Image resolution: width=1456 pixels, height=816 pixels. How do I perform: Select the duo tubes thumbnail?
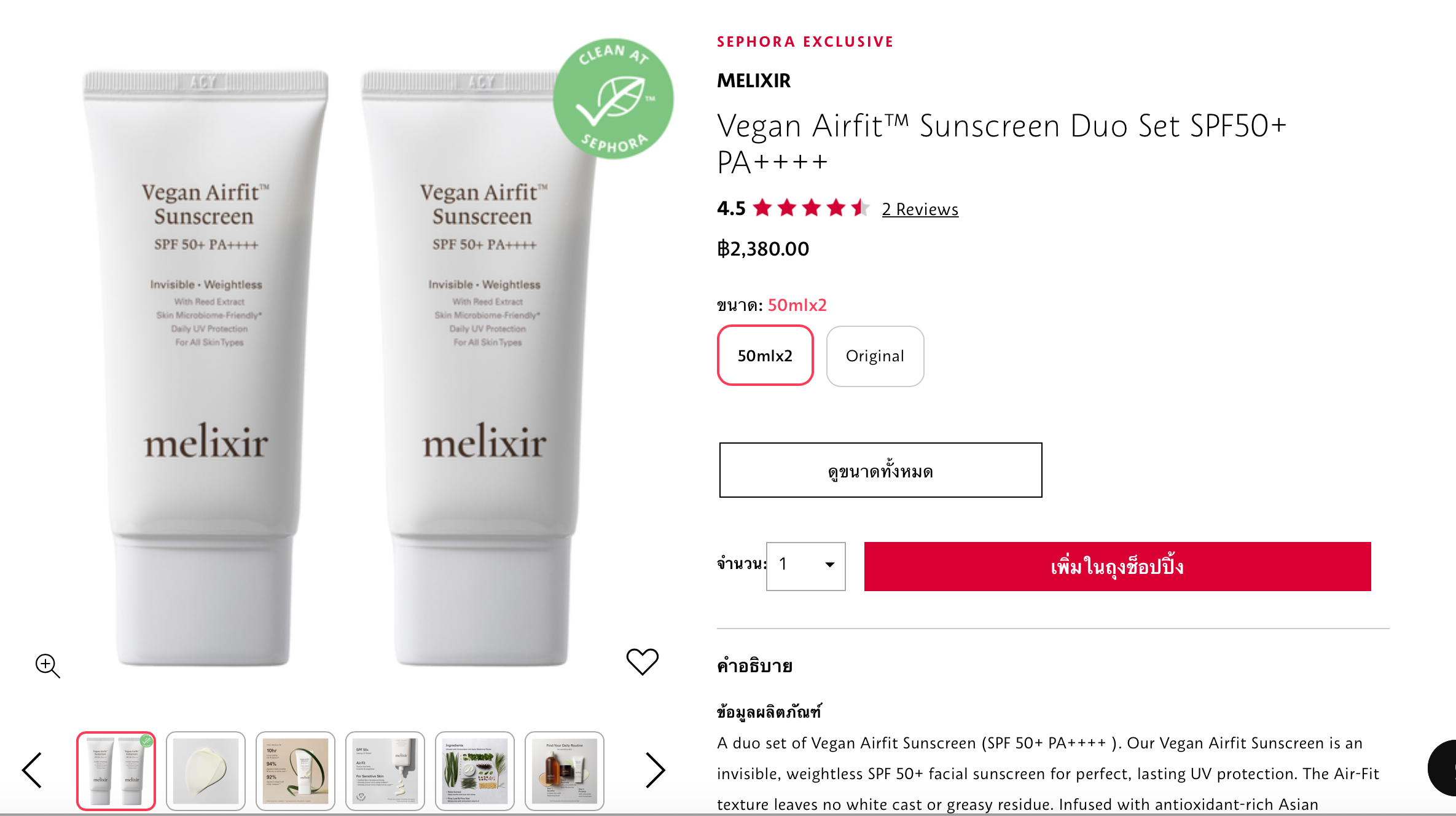(x=116, y=771)
